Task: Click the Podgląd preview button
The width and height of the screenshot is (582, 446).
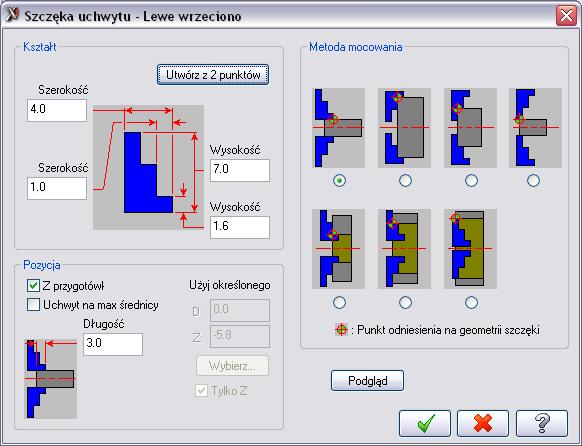Action: click(367, 380)
